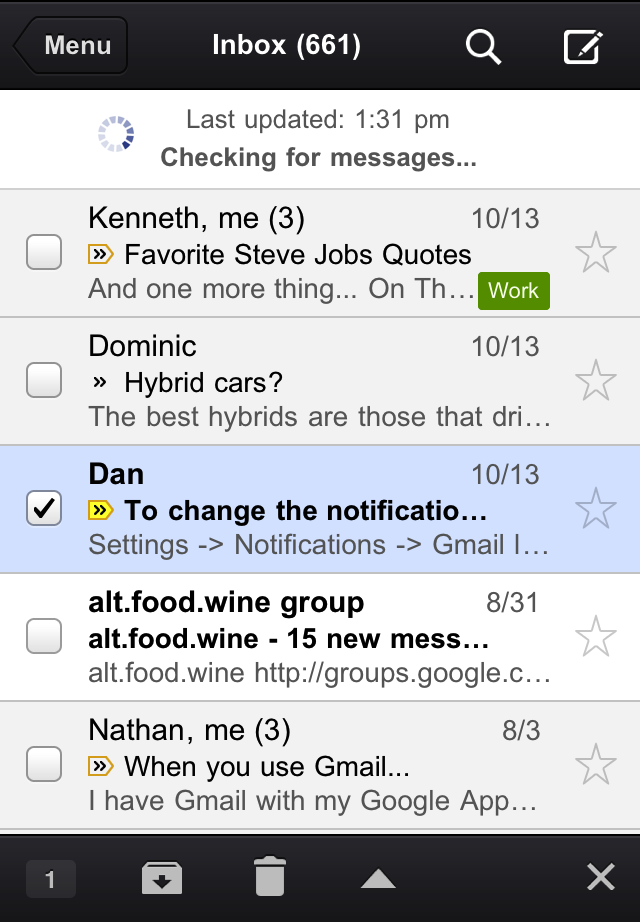Tap the selected count badge
The height and width of the screenshot is (922, 640).
click(50, 880)
